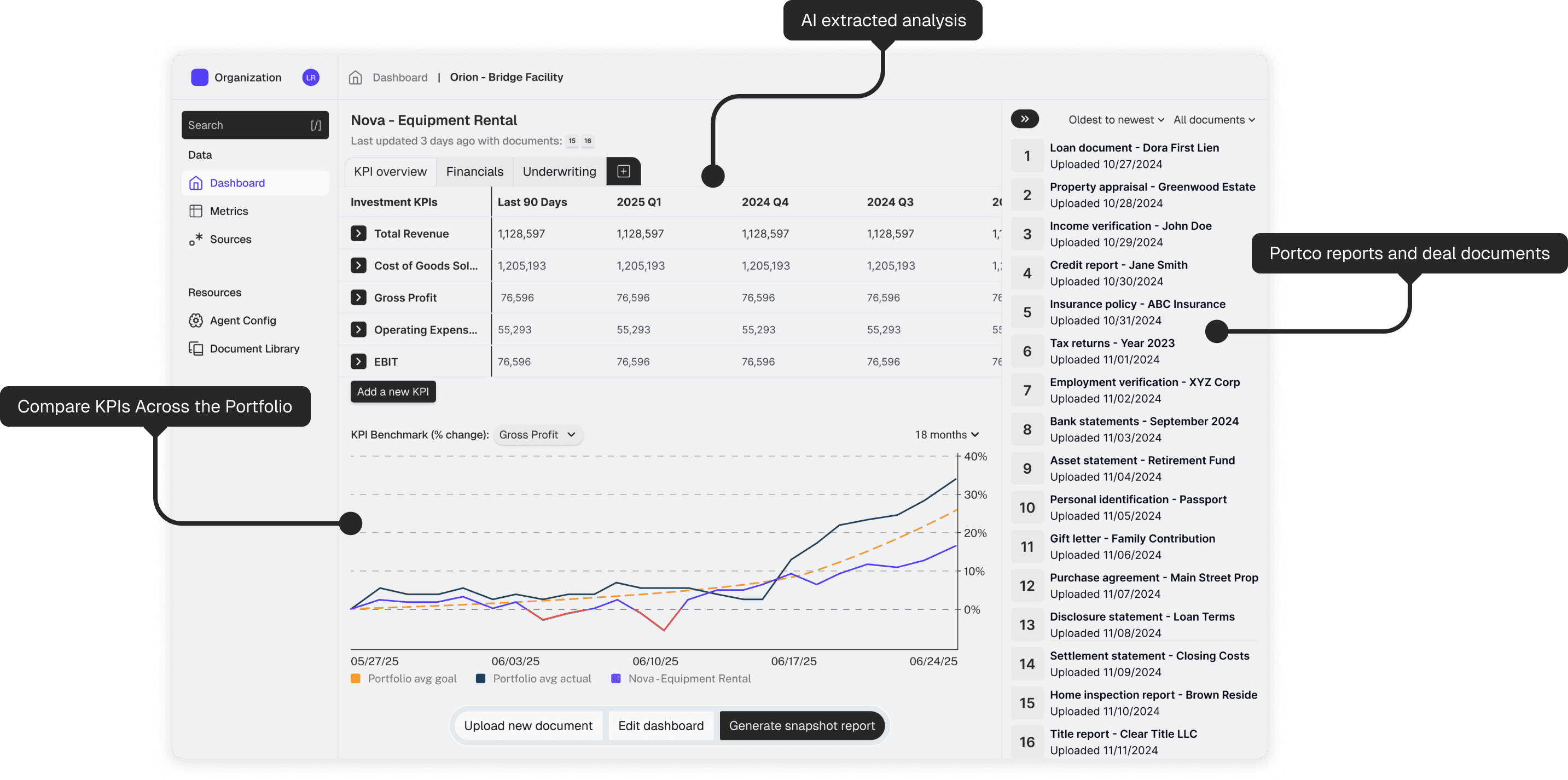Collapse documents panel with double-arrow icon
Viewport: 1568px width, 780px height.
coord(1024,119)
